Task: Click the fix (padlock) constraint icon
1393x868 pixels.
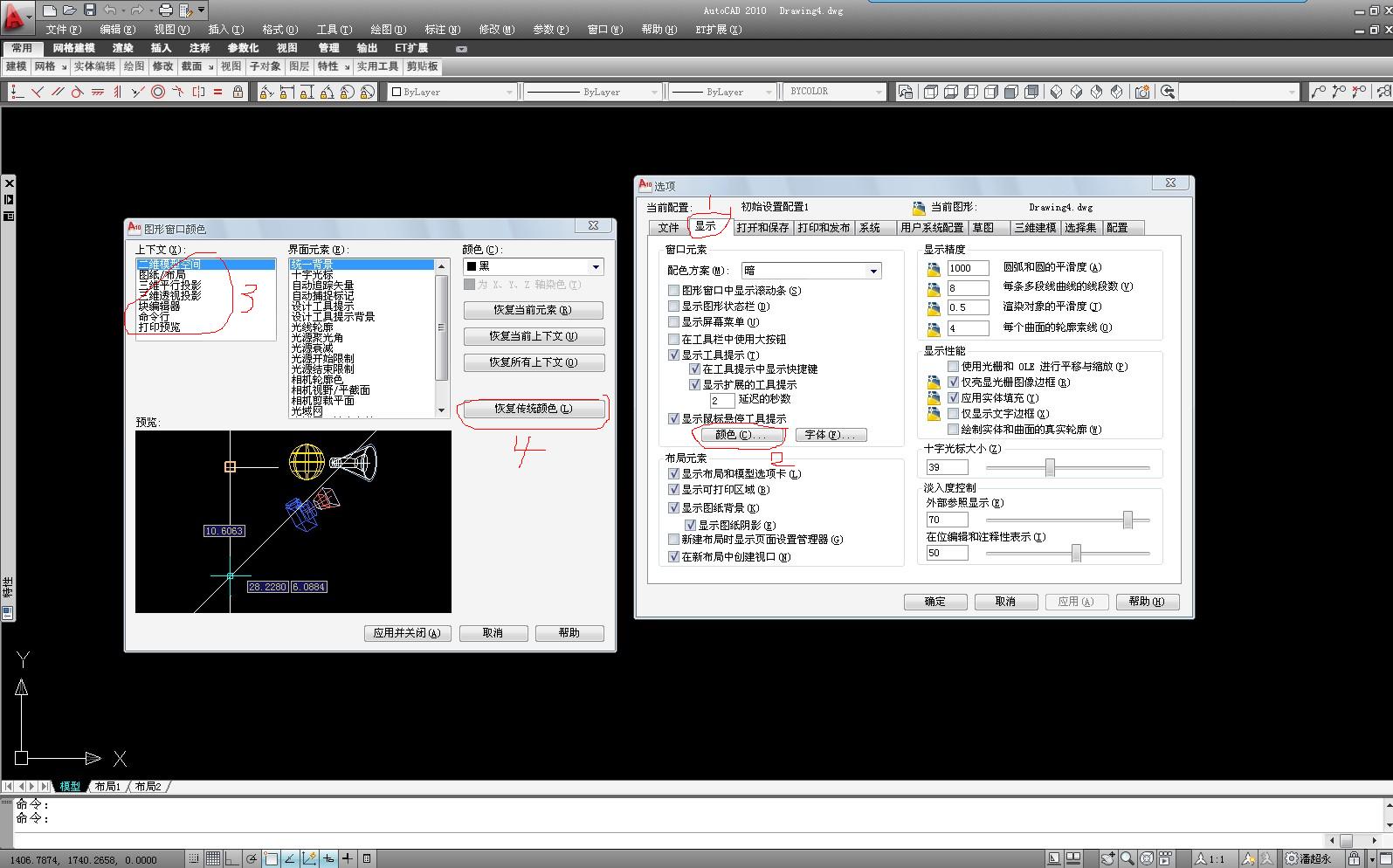Action: [238, 92]
